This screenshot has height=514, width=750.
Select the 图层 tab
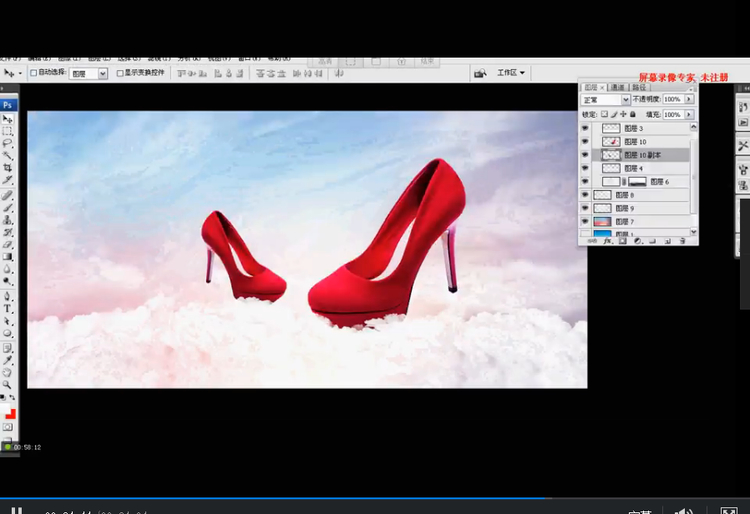click(x=594, y=87)
